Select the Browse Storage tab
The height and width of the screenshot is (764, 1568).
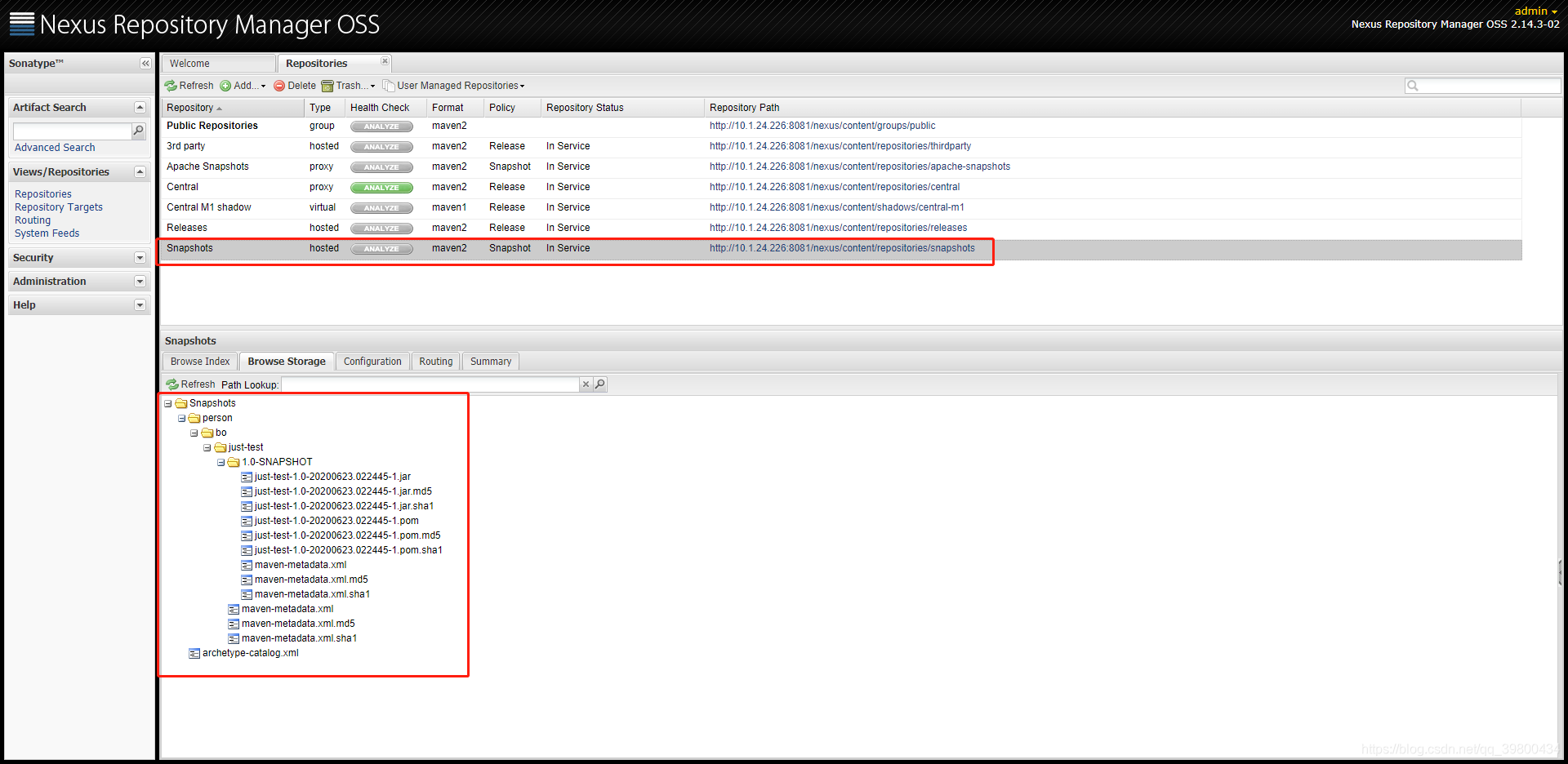[287, 362]
